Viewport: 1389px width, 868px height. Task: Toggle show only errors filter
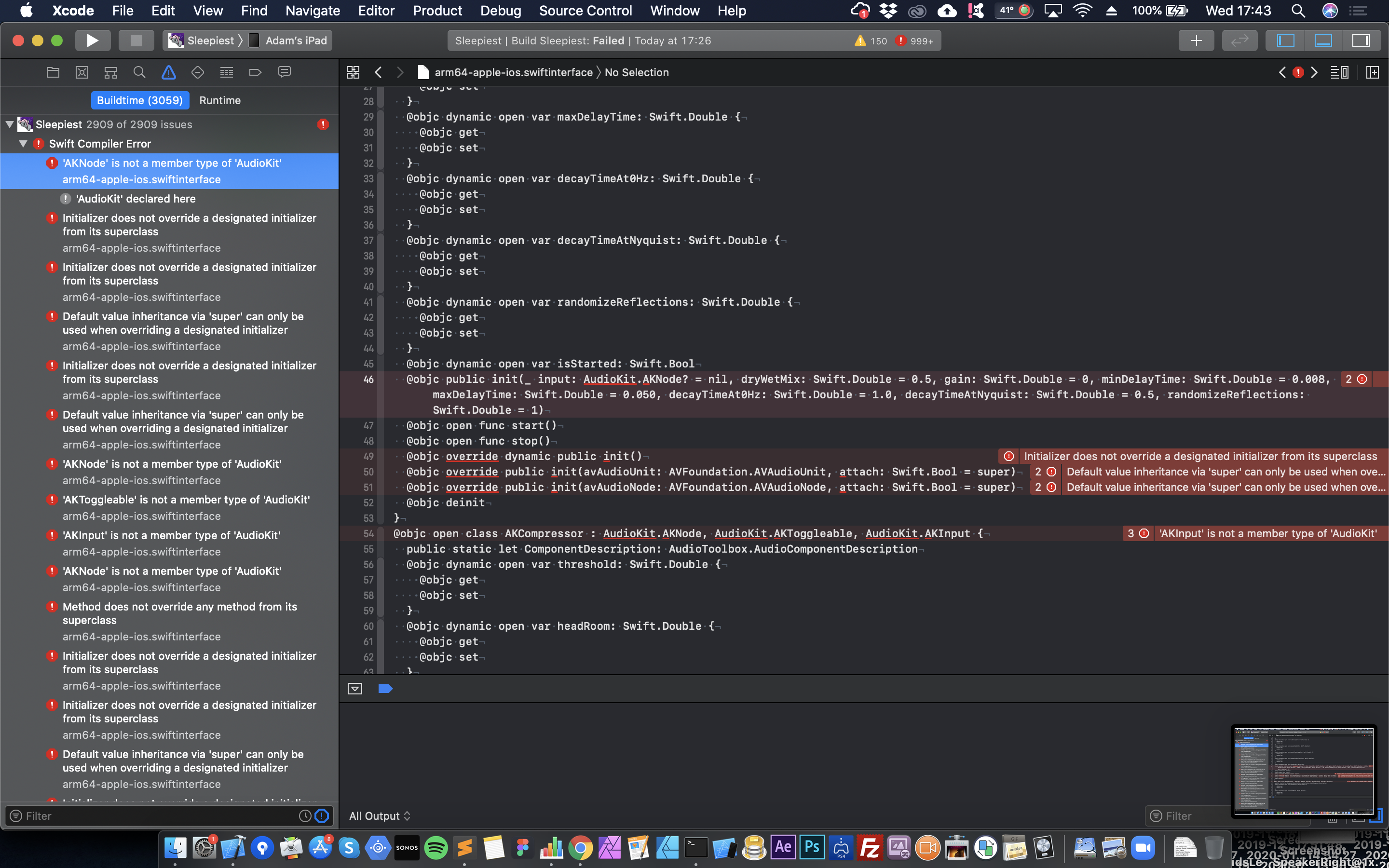322,816
